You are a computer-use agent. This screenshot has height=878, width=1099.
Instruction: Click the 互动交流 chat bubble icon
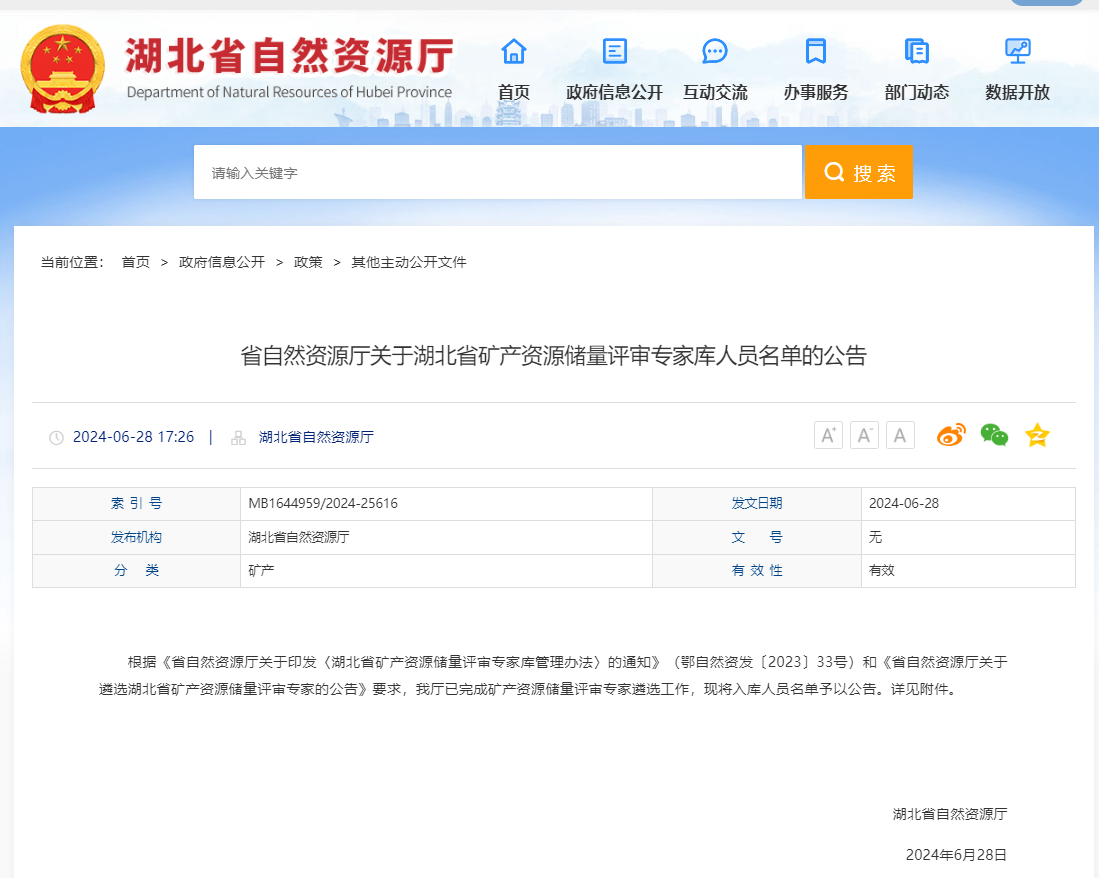pos(715,51)
